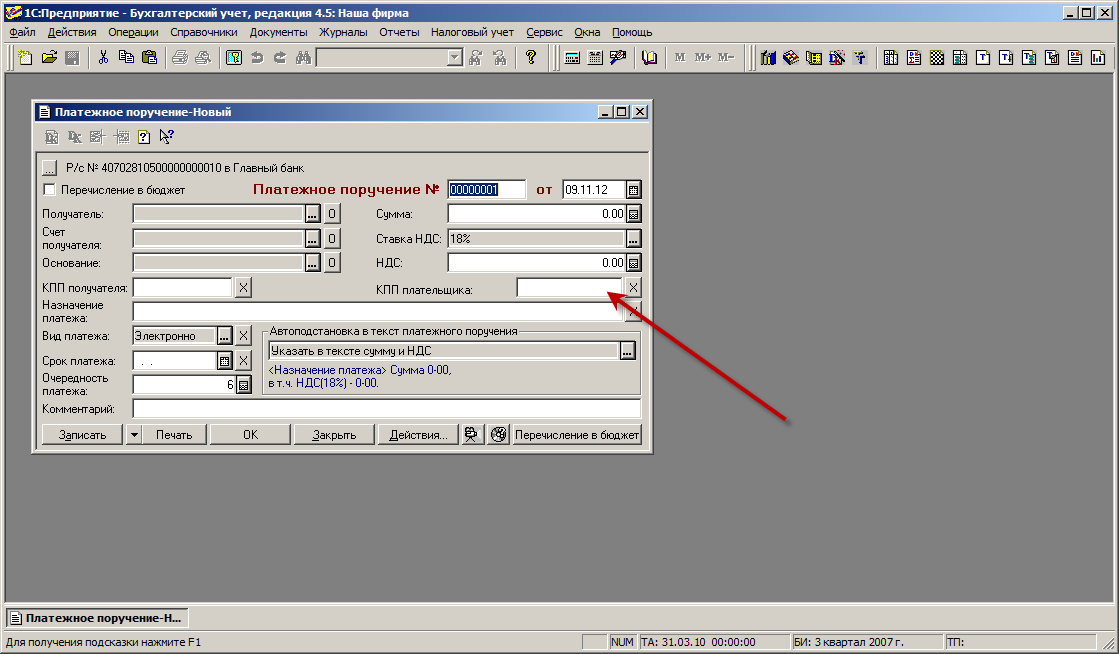Viewport: 1119px width, 654px height.
Task: Click into the Комментарий text field
Action: point(386,409)
